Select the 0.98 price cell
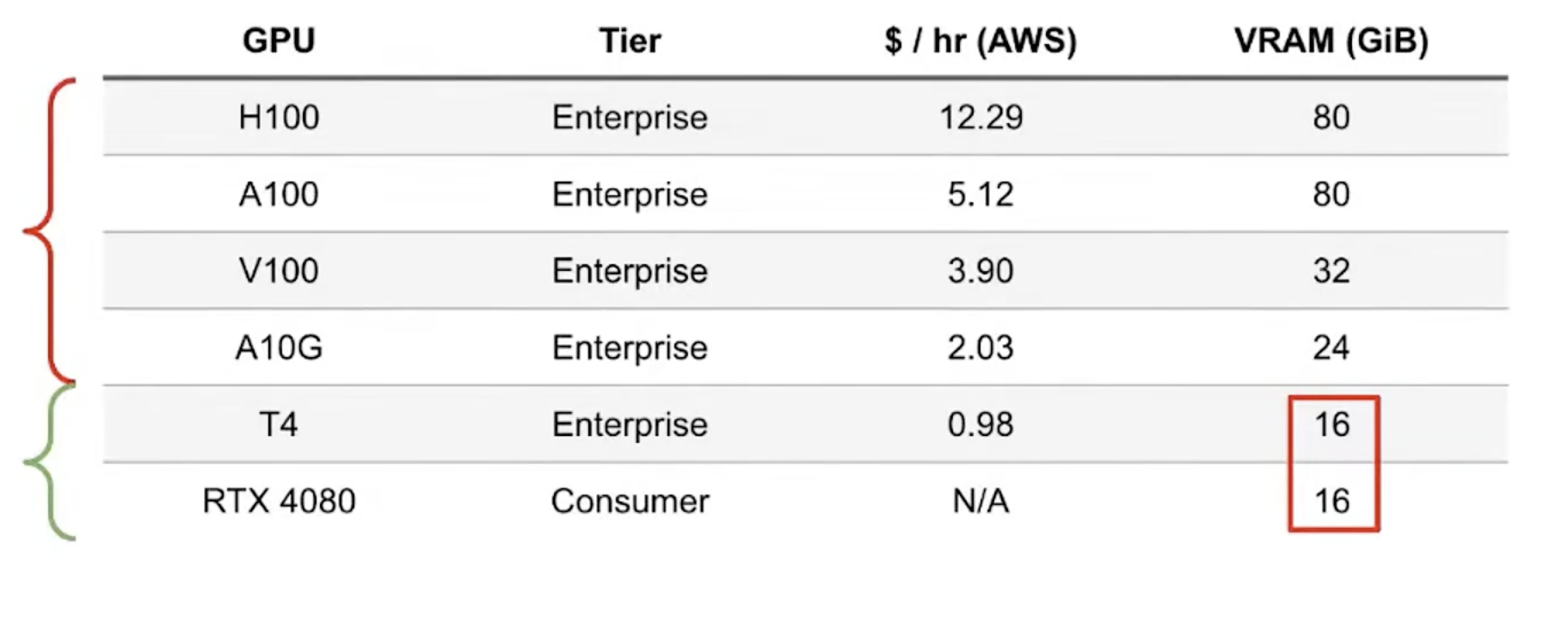The image size is (1568, 634). [981, 424]
